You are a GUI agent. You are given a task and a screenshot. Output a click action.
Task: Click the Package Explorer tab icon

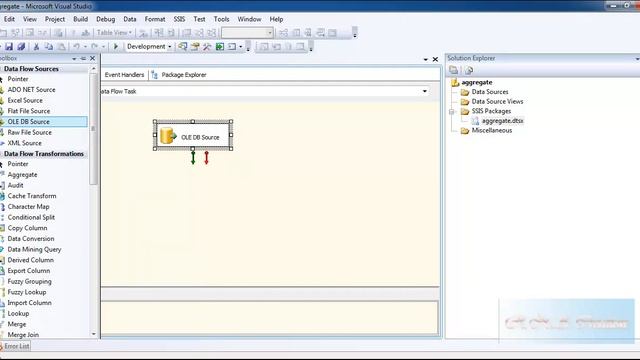[154, 75]
